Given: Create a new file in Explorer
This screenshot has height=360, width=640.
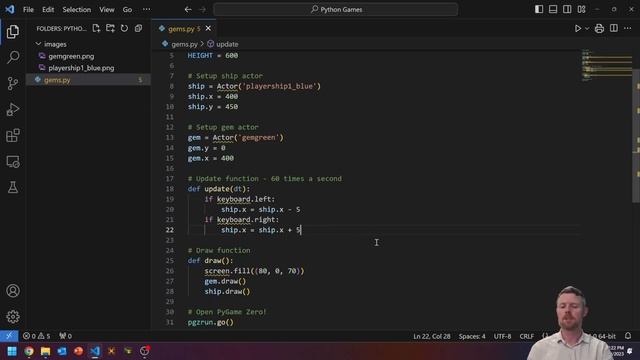Looking at the screenshot, I should 96,28.
